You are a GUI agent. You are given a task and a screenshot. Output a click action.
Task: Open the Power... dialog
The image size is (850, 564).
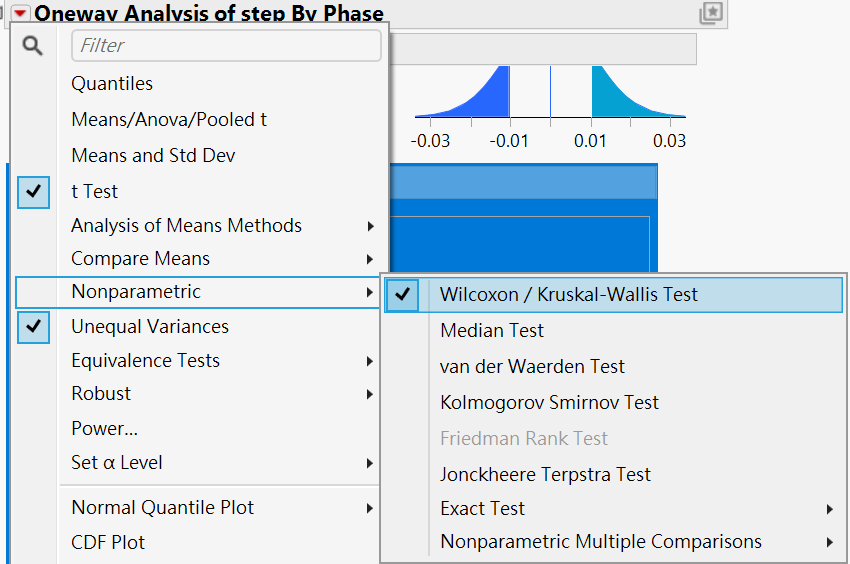click(x=104, y=429)
